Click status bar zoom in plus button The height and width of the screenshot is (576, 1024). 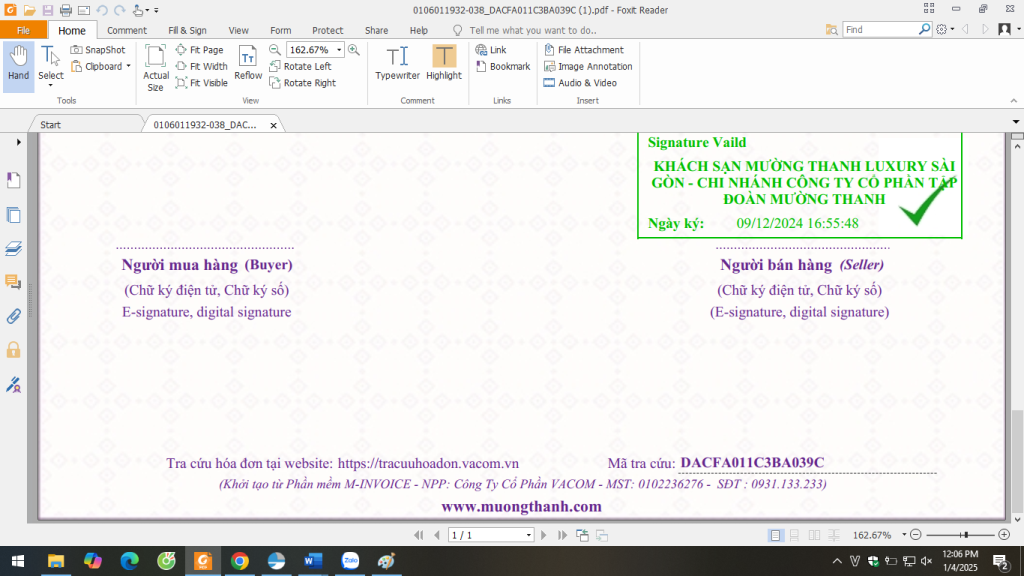(1004, 535)
